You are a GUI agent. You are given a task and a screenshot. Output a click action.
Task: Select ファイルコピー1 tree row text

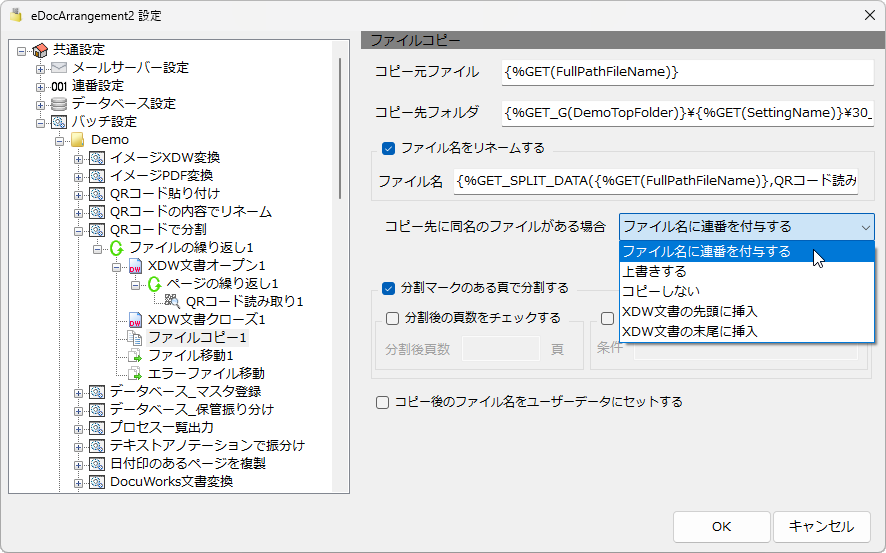[x=197, y=338]
